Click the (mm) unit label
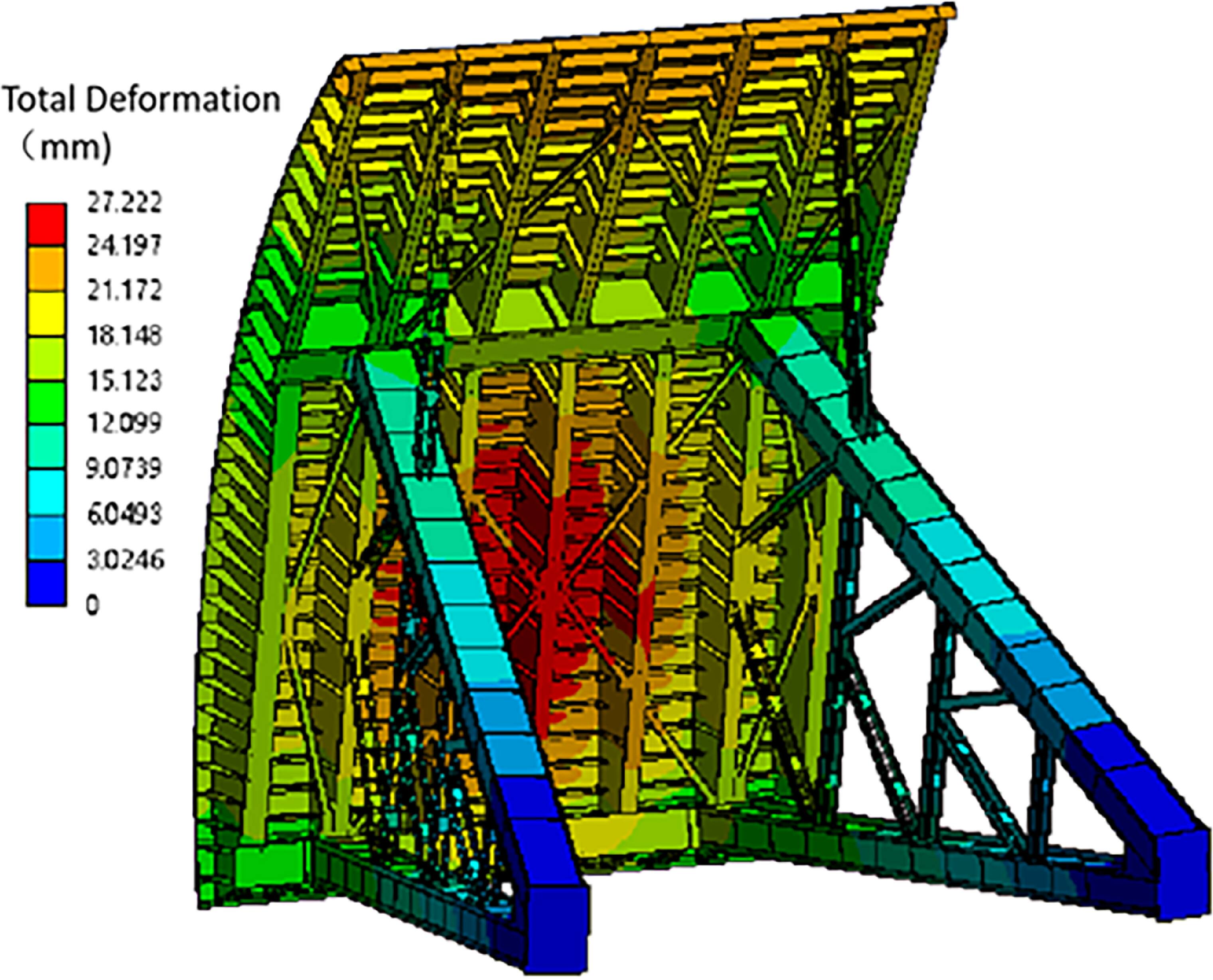Viewport: 1213px width, 980px height. tap(67, 147)
